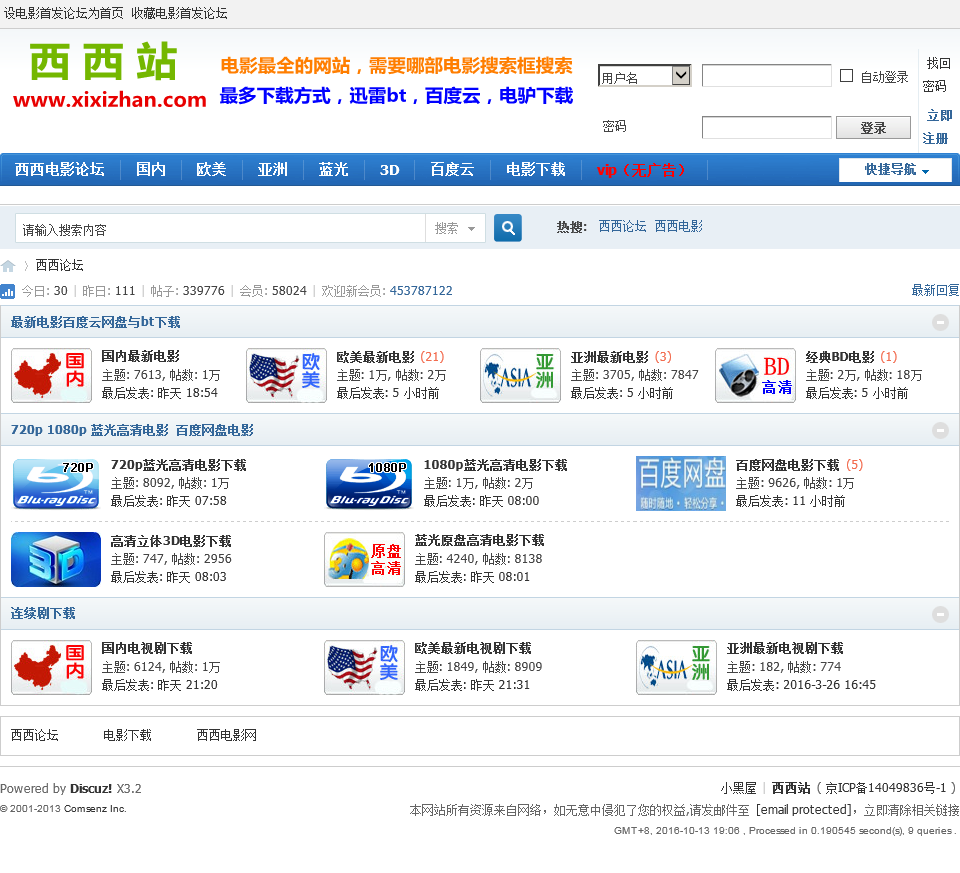Open the 原盘高清 forum icon

364,560
